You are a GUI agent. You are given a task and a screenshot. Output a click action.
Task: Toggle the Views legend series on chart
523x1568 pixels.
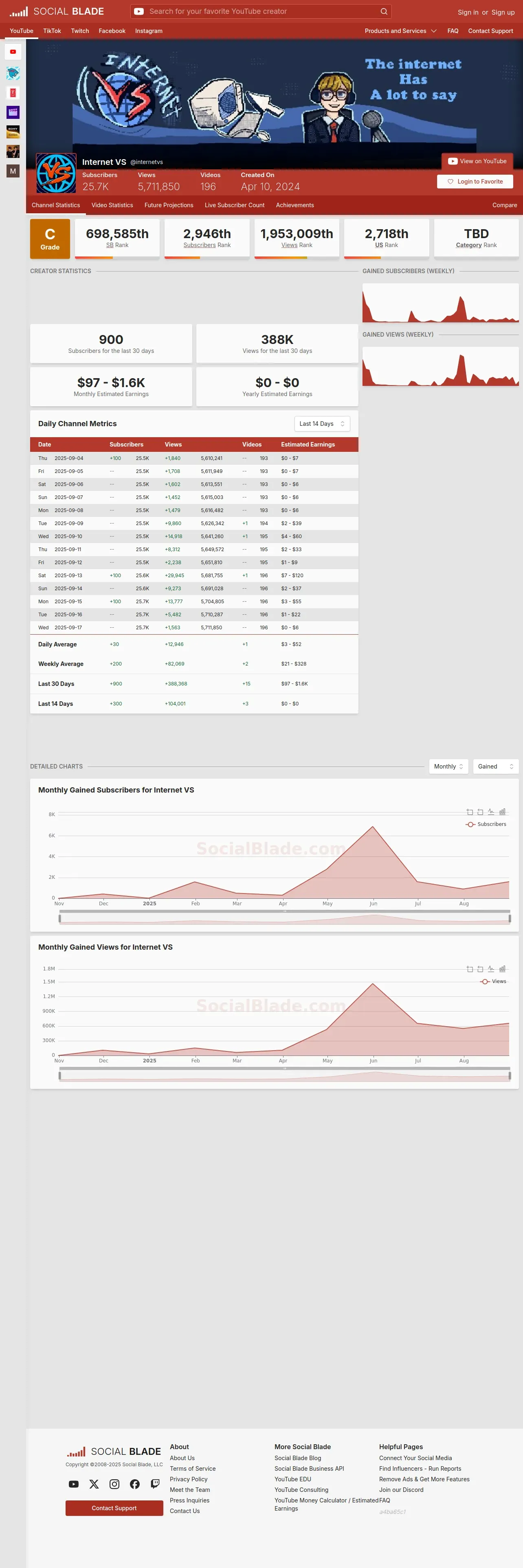point(493,981)
